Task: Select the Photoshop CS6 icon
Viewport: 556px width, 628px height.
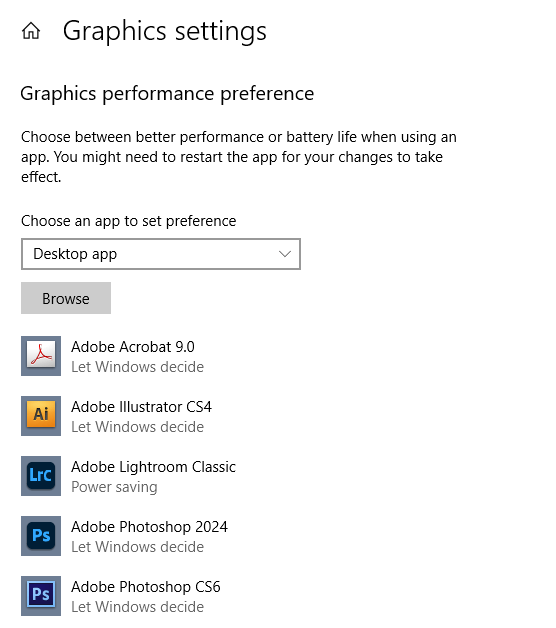Action: tap(41, 596)
